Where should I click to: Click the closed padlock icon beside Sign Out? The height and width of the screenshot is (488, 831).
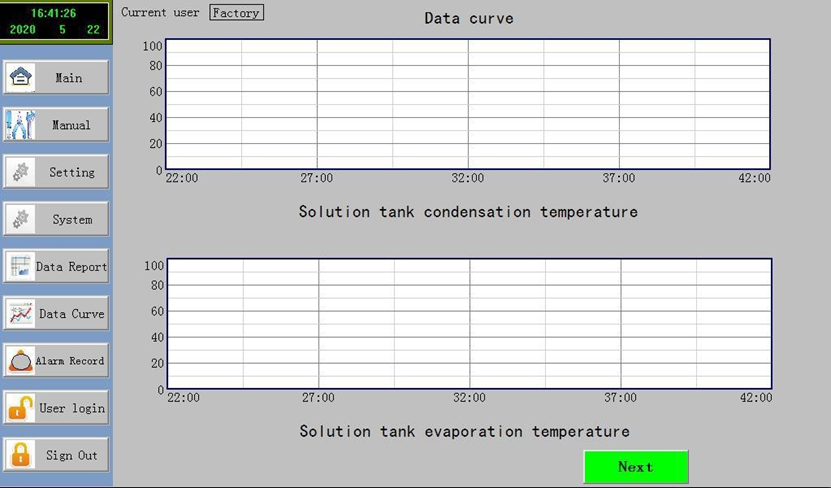click(x=21, y=455)
